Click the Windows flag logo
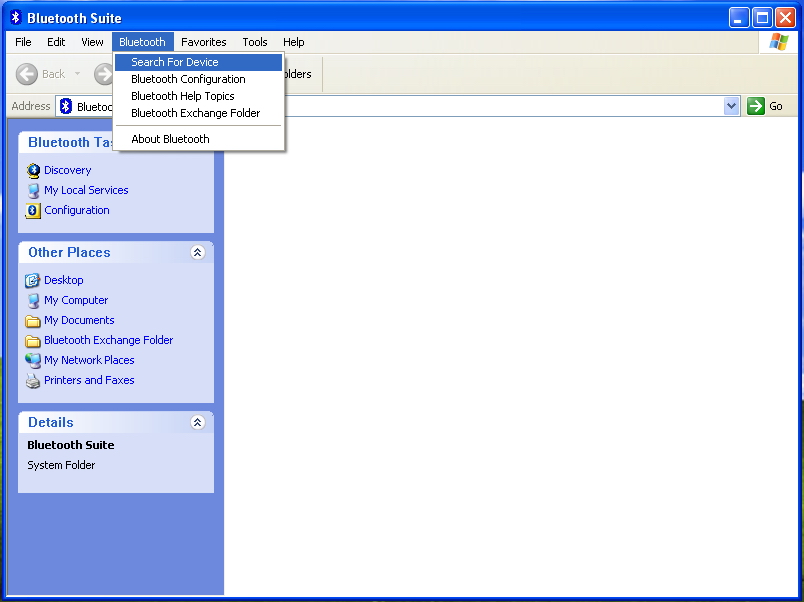The image size is (804, 602). click(x=778, y=42)
